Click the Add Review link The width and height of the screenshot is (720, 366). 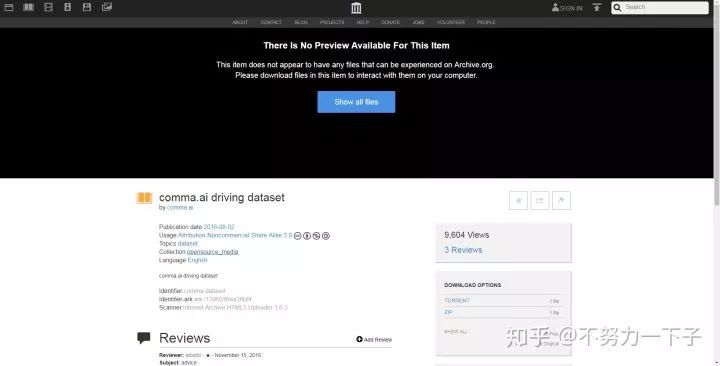(374, 339)
